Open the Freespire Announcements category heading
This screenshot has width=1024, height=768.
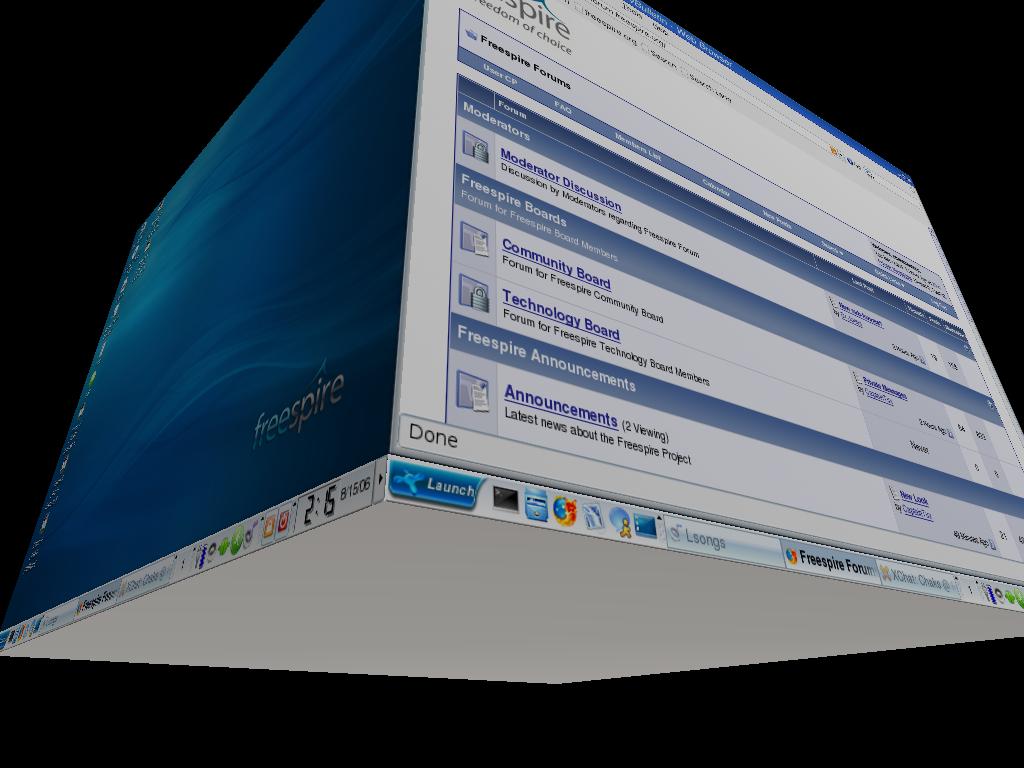tap(546, 359)
